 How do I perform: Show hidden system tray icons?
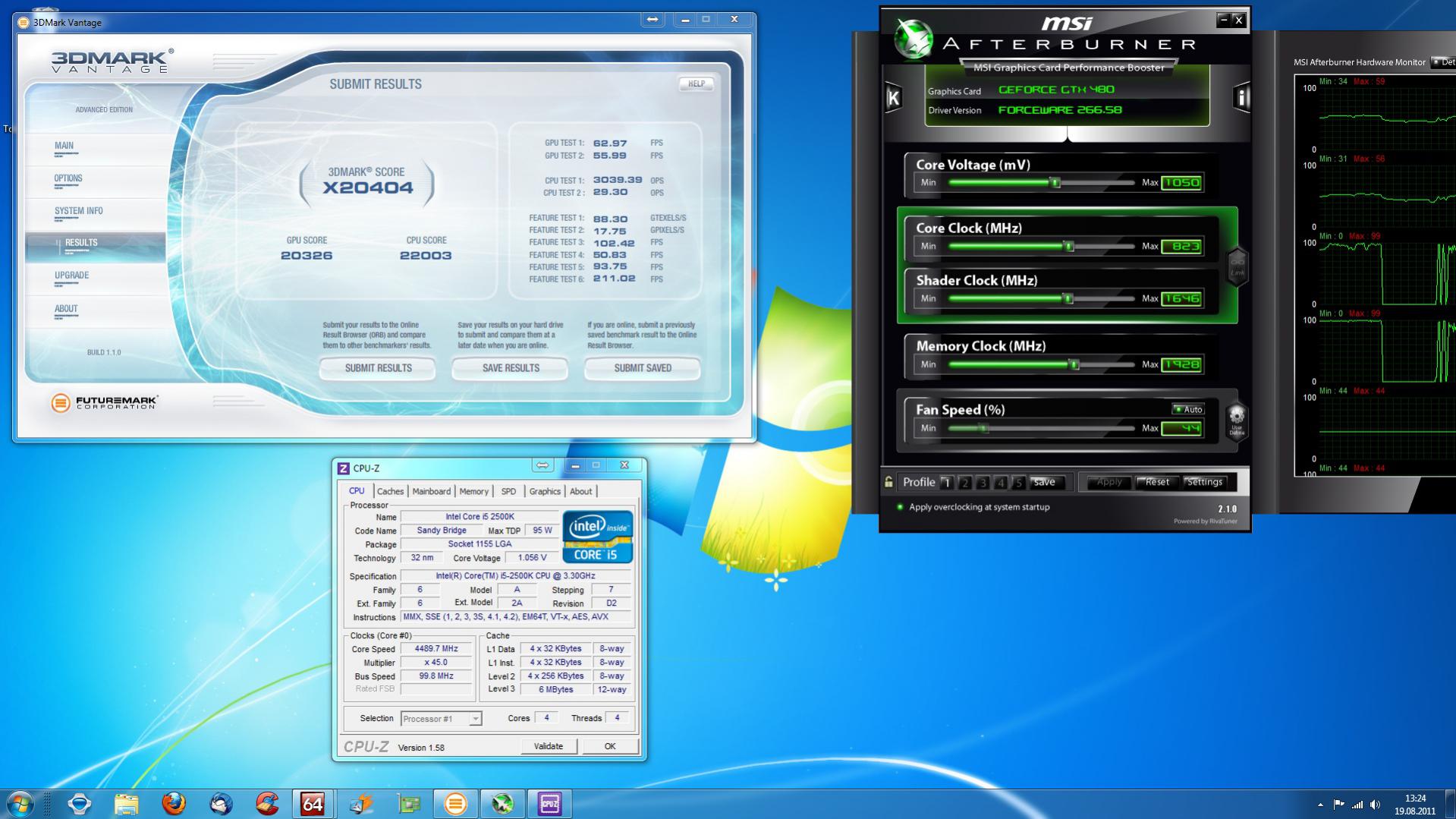point(1320,805)
